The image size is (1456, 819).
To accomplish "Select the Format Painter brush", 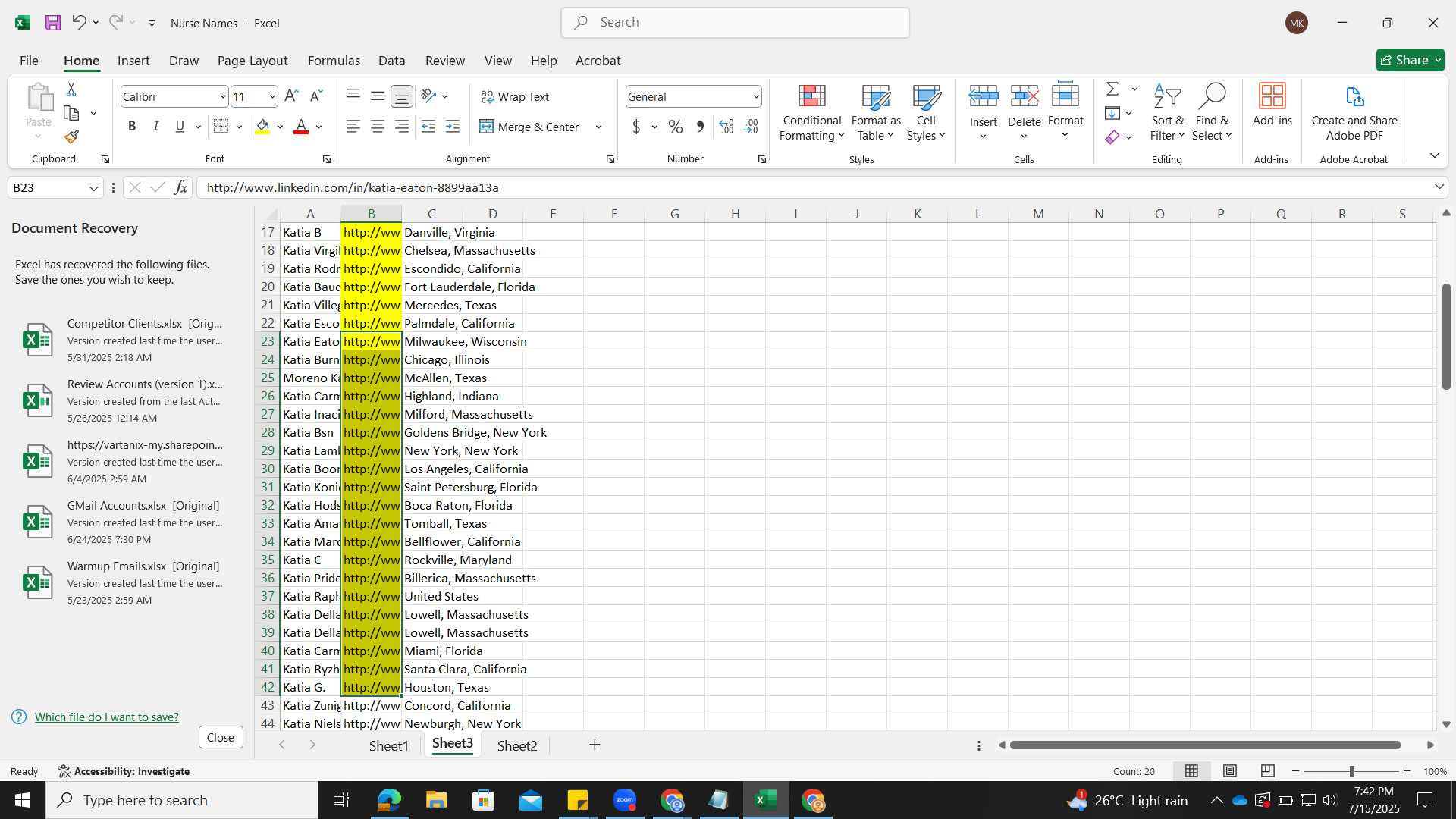I will click(71, 137).
